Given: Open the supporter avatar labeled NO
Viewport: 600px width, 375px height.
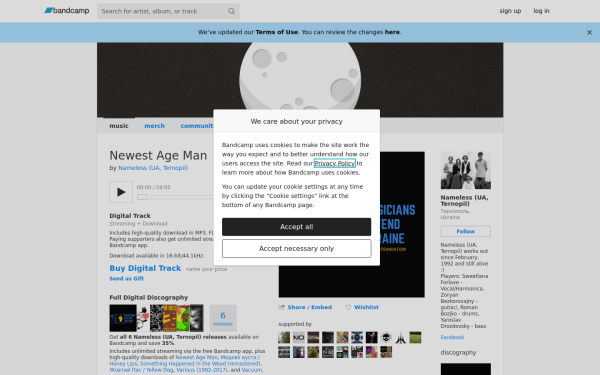Looking at the screenshot, I should point(298,338).
